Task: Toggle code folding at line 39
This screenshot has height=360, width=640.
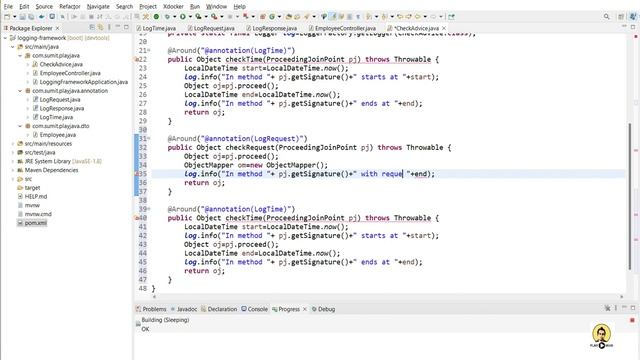Action: 149,209
